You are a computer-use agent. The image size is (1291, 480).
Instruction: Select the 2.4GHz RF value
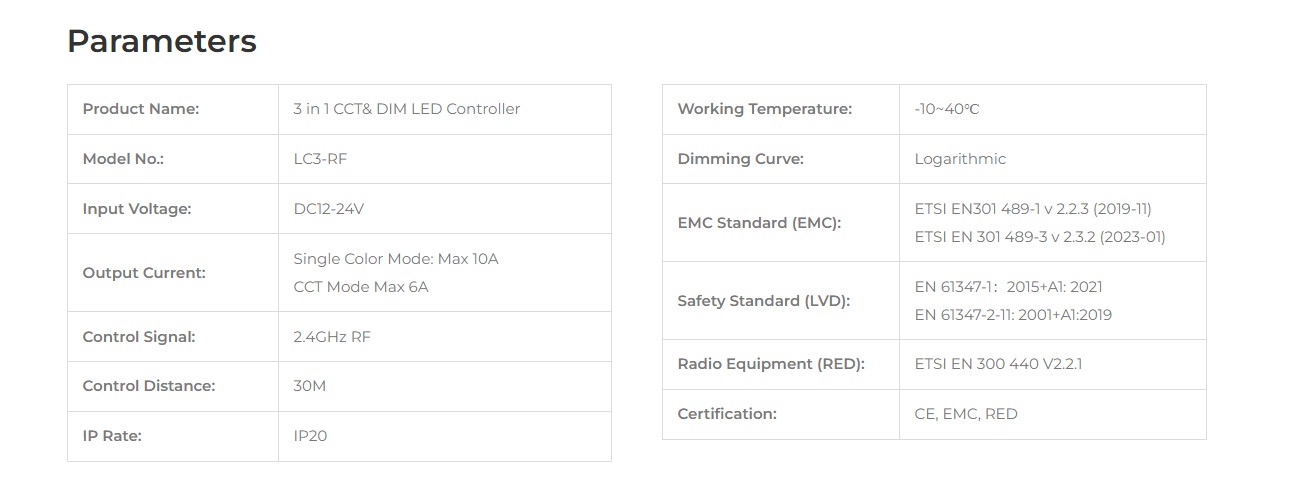pyautogui.click(x=332, y=337)
